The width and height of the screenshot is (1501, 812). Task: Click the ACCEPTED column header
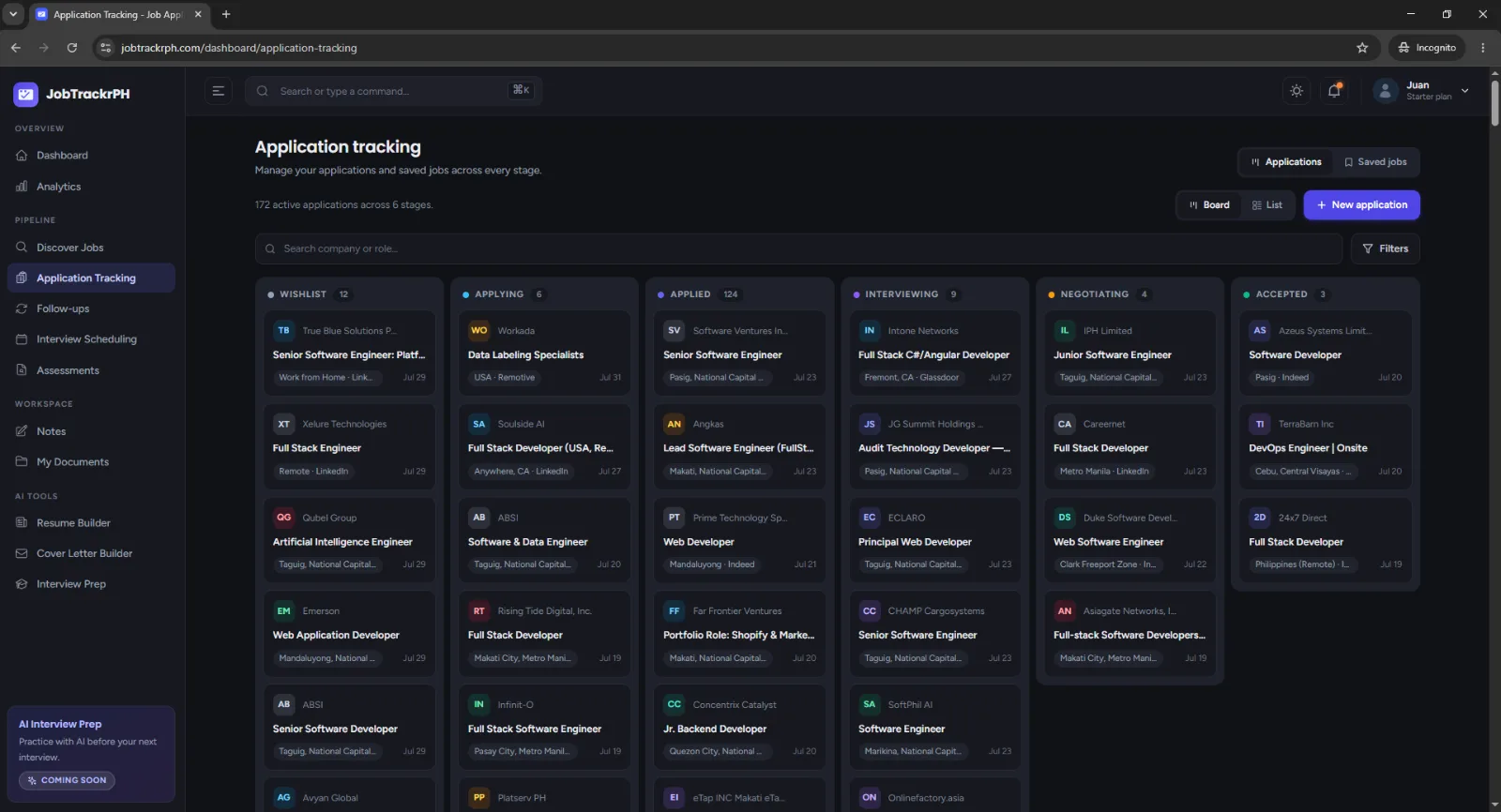pos(1281,294)
